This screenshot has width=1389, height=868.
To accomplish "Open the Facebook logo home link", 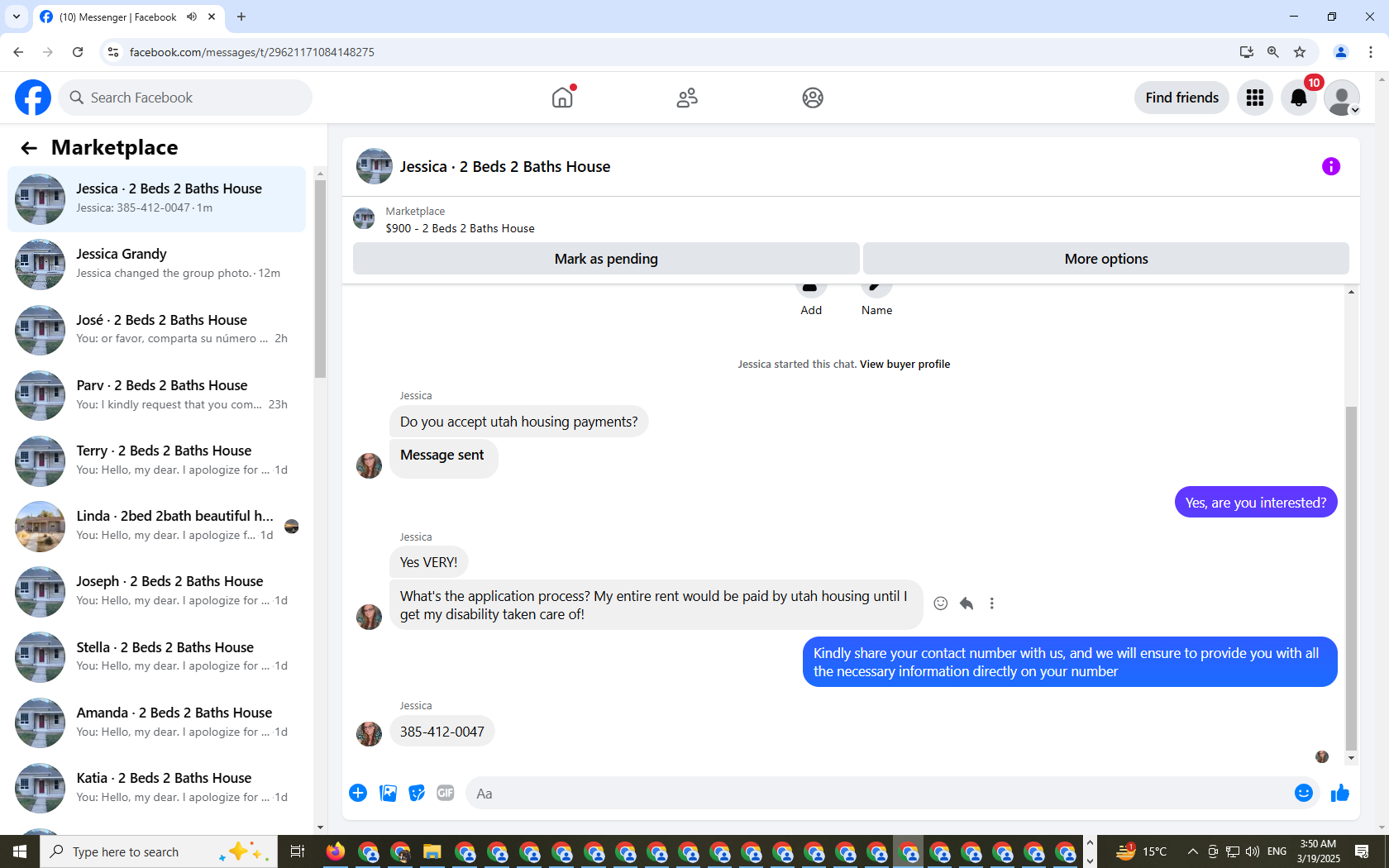I will [33, 98].
